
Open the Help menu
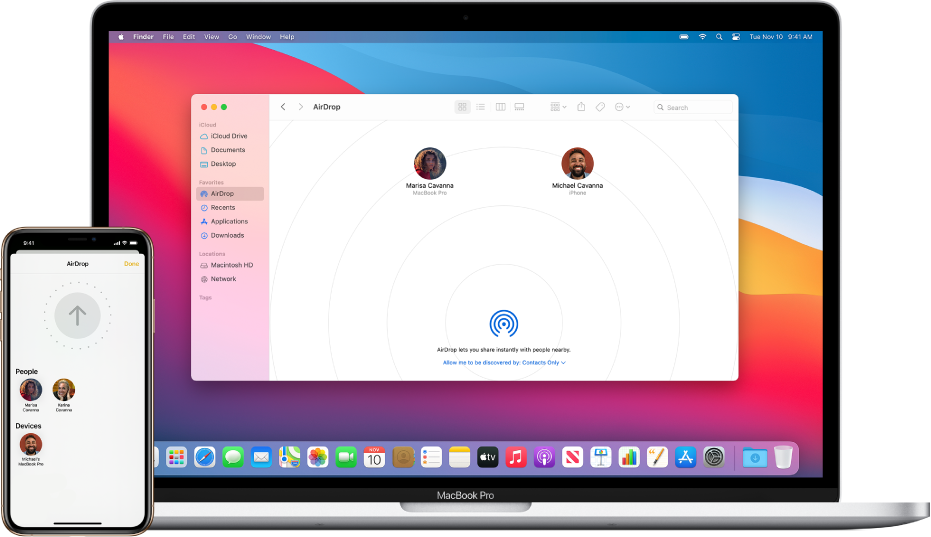[x=287, y=37]
